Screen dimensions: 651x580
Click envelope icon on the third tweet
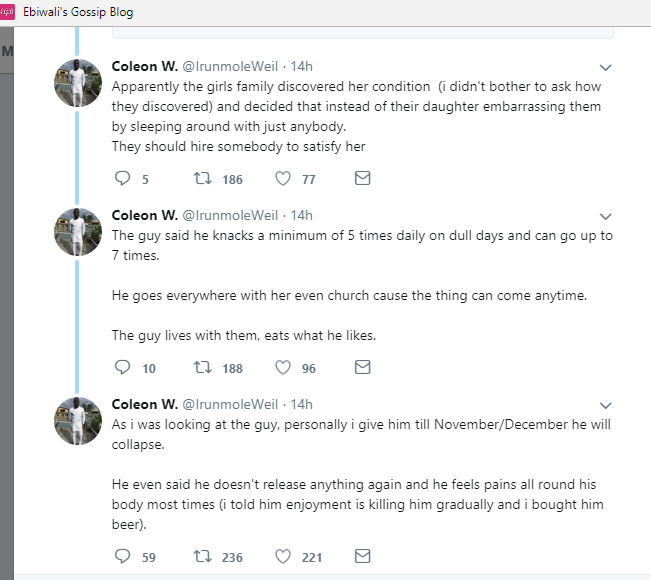tap(363, 557)
